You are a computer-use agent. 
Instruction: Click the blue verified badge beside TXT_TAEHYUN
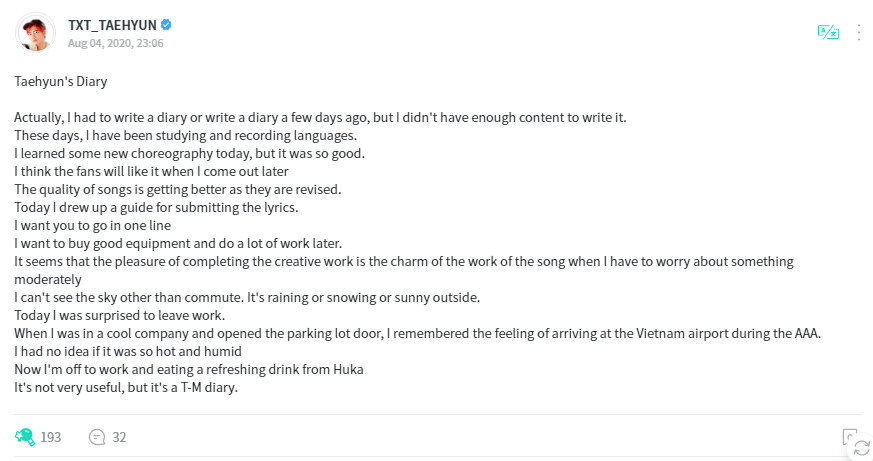[x=166, y=25]
